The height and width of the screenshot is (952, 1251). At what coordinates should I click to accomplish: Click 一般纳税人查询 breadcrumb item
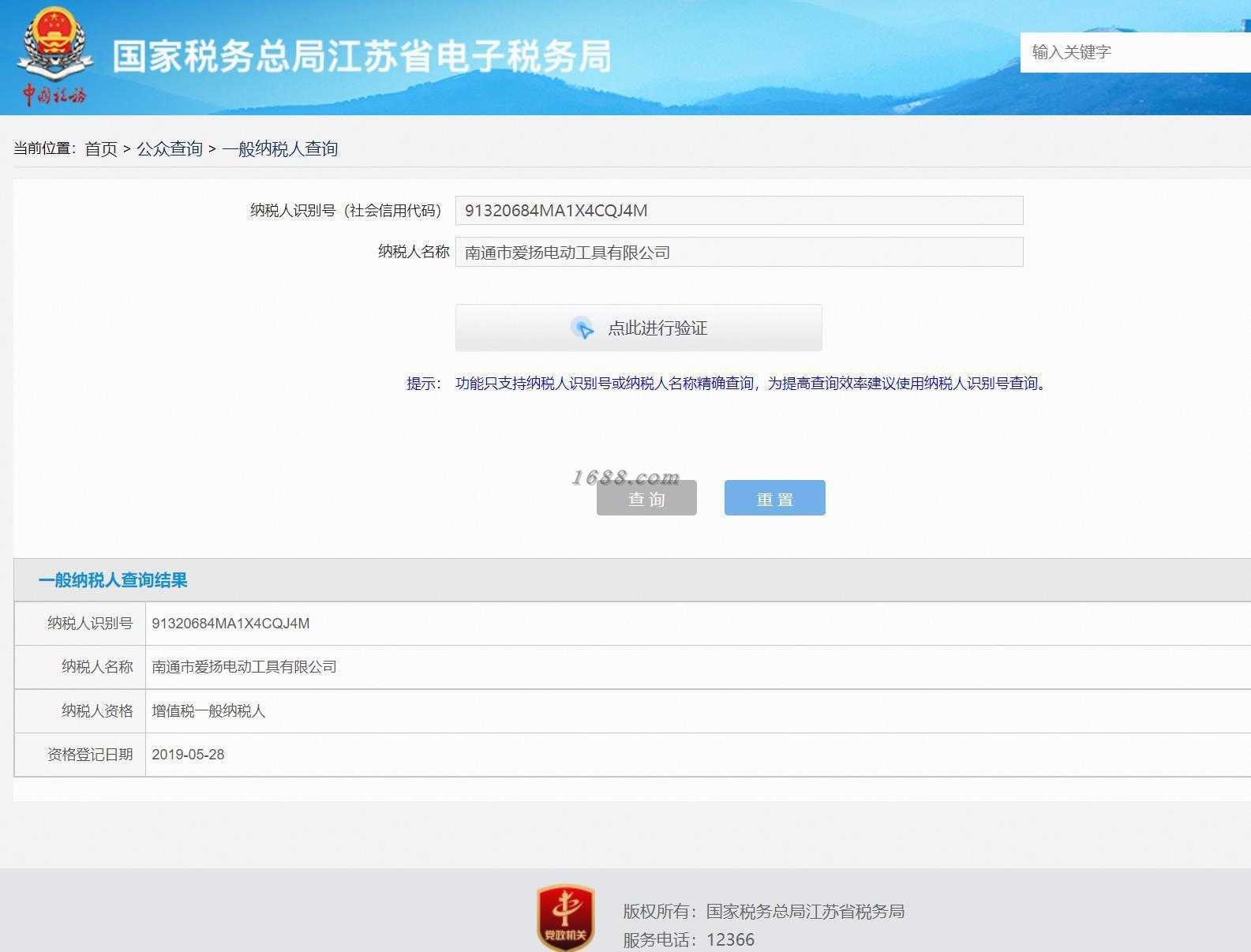click(x=280, y=148)
